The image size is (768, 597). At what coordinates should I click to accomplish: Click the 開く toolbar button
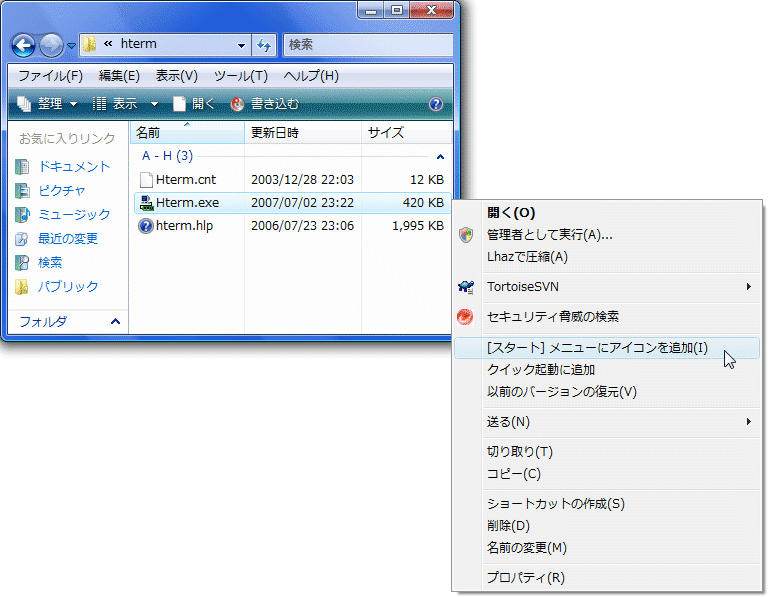point(194,104)
